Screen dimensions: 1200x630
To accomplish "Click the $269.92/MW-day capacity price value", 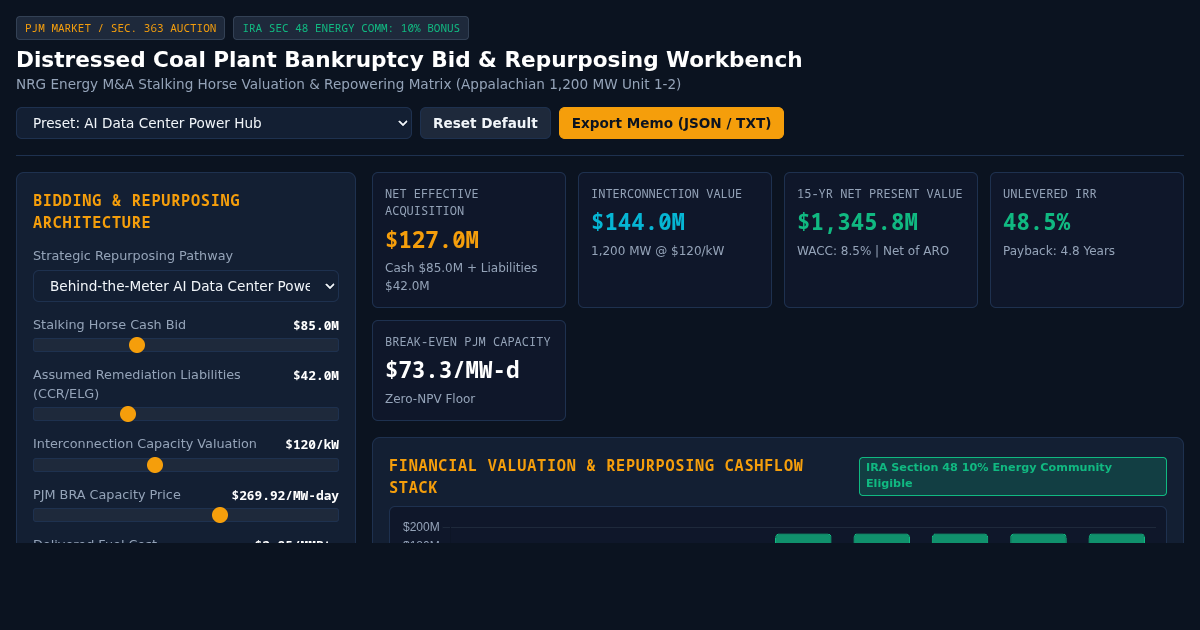I will 285,496.
